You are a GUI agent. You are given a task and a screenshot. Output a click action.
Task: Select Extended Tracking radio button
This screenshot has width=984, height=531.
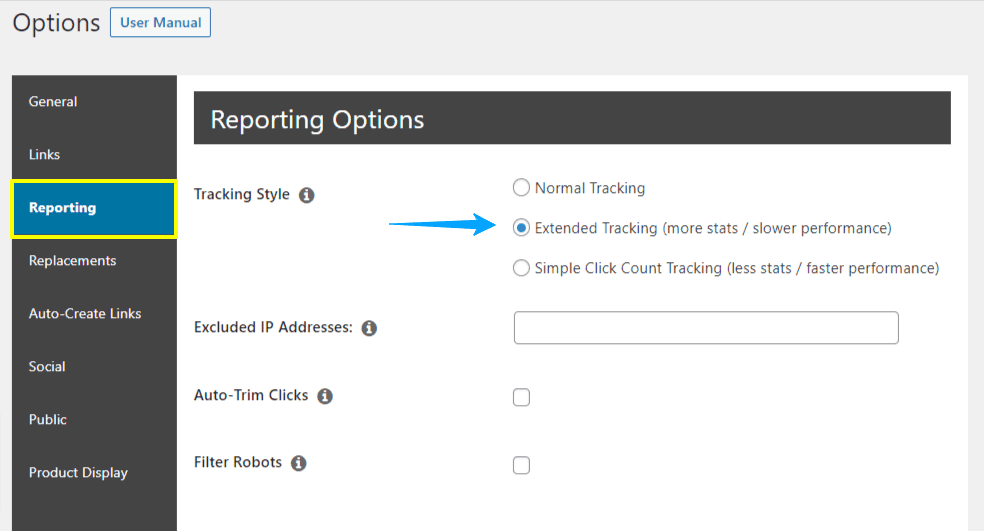pos(521,228)
